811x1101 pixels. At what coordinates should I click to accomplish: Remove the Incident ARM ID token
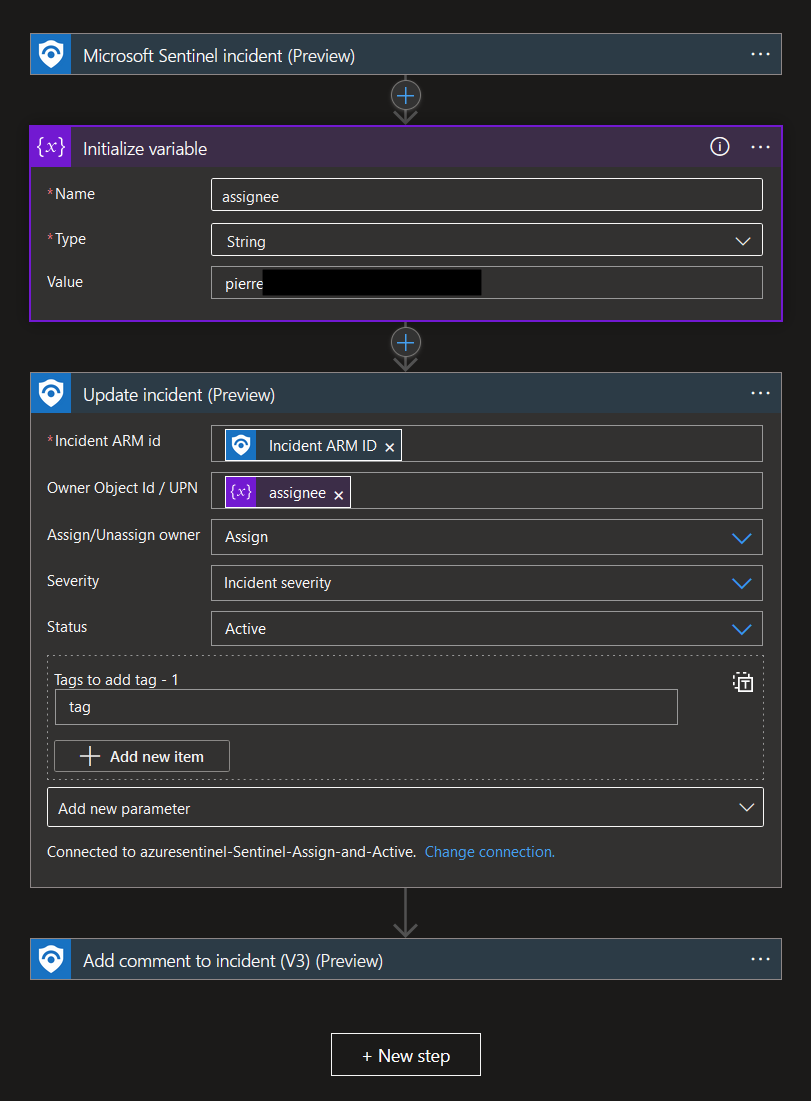(390, 448)
